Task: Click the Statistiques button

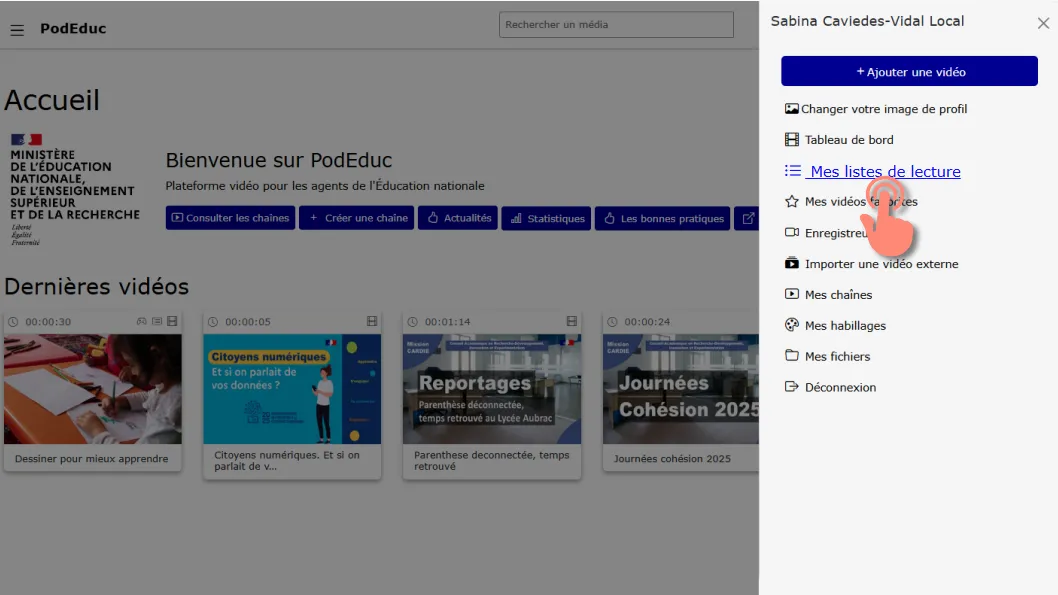Action: [546, 218]
